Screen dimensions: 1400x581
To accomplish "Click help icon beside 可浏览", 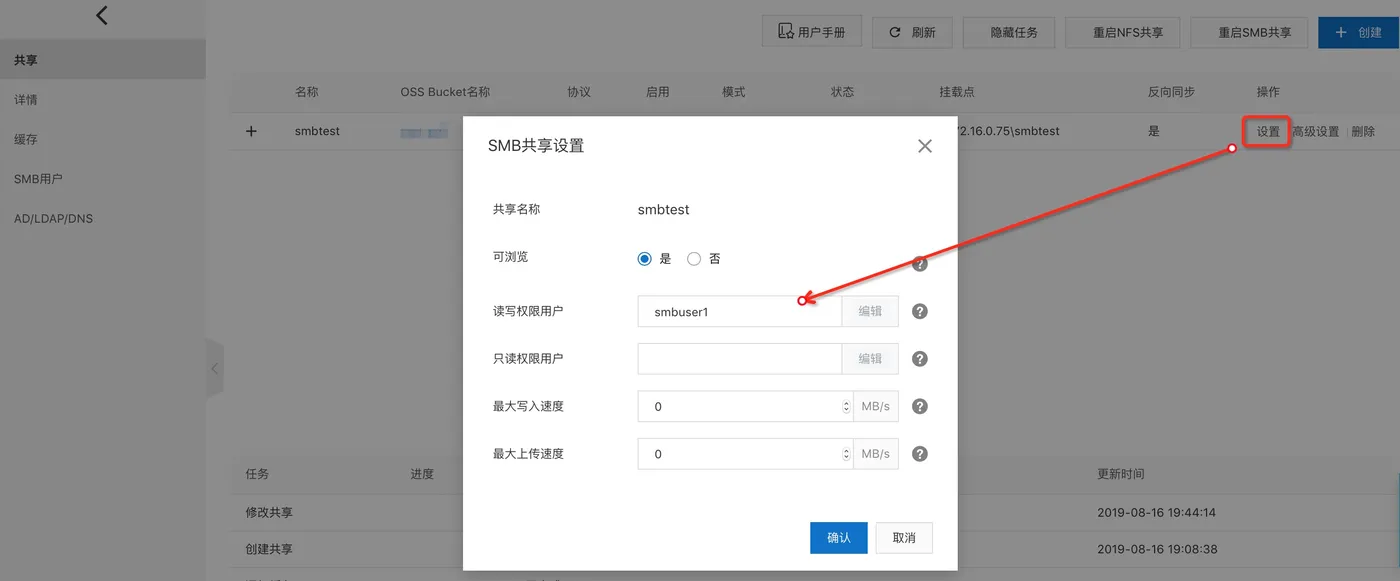I will pos(920,264).
